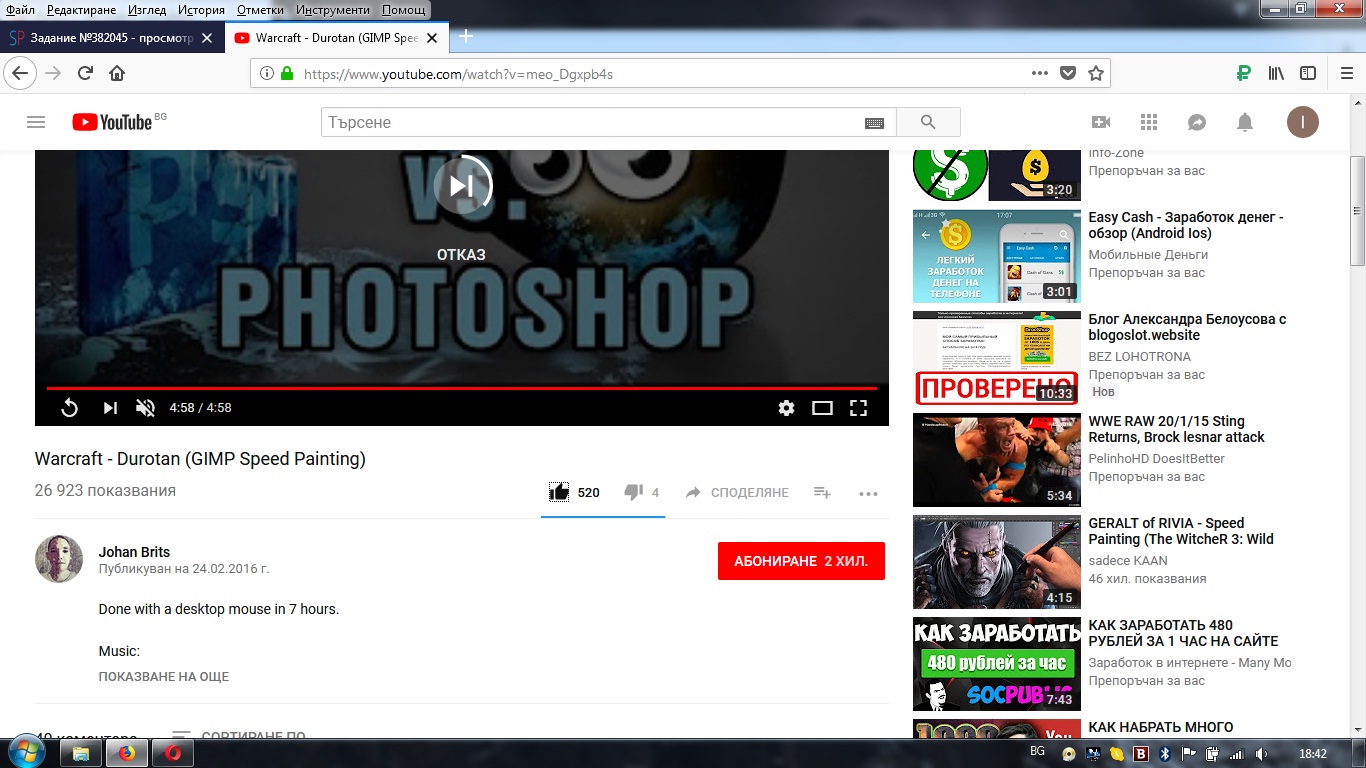Seek on the red video progress bar
This screenshot has height=768, width=1366.
point(461,388)
